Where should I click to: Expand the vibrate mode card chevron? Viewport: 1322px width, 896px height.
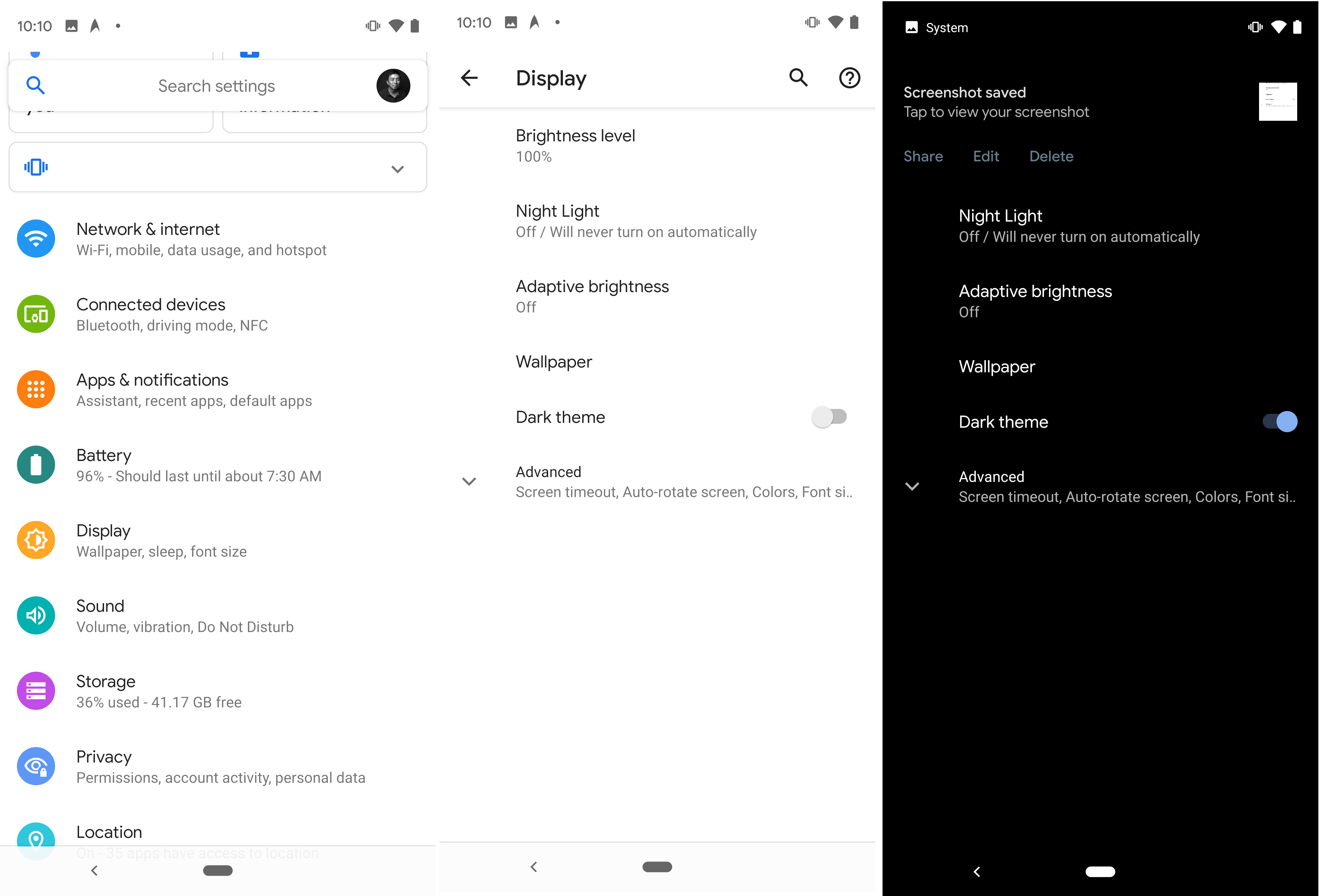click(x=398, y=169)
